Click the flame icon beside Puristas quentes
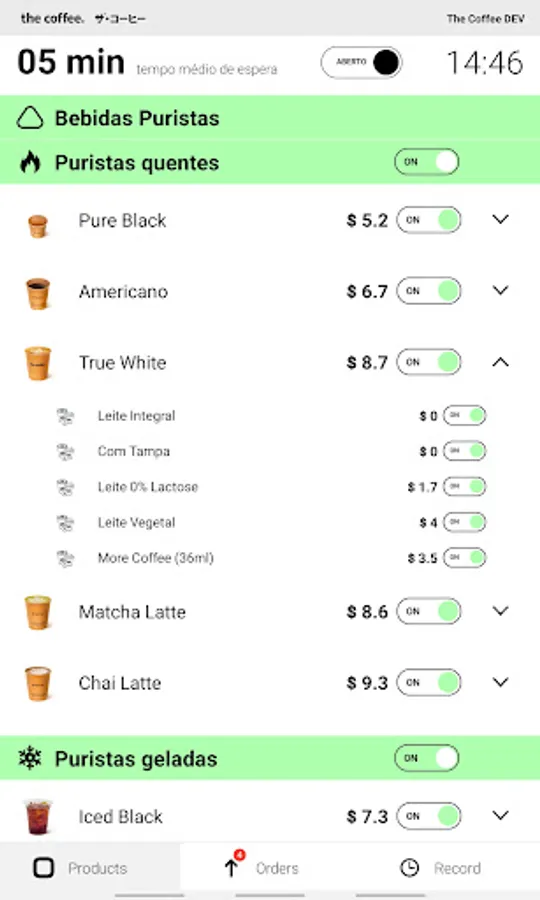 pos(30,162)
